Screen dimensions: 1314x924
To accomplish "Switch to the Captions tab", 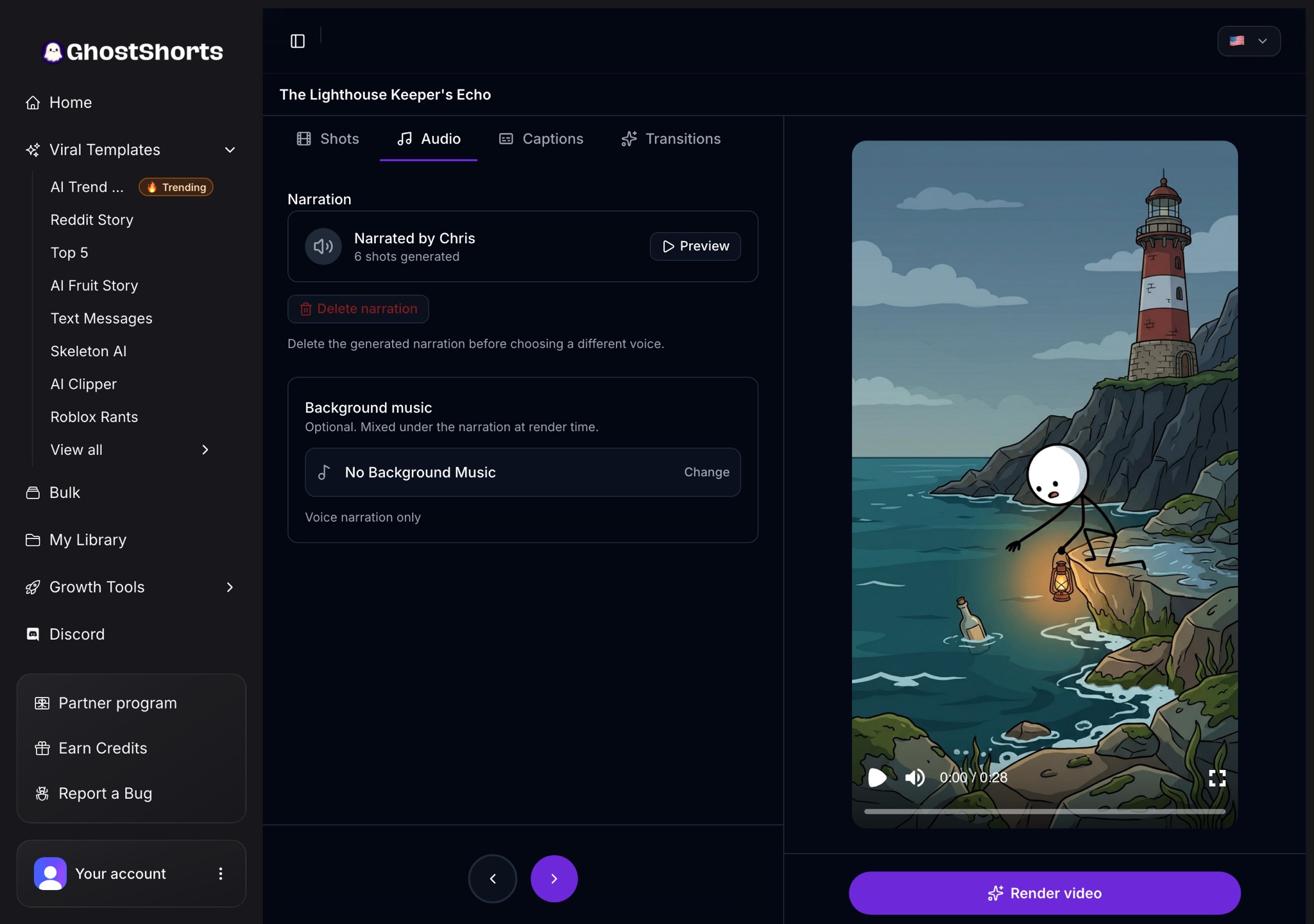I will click(x=541, y=139).
